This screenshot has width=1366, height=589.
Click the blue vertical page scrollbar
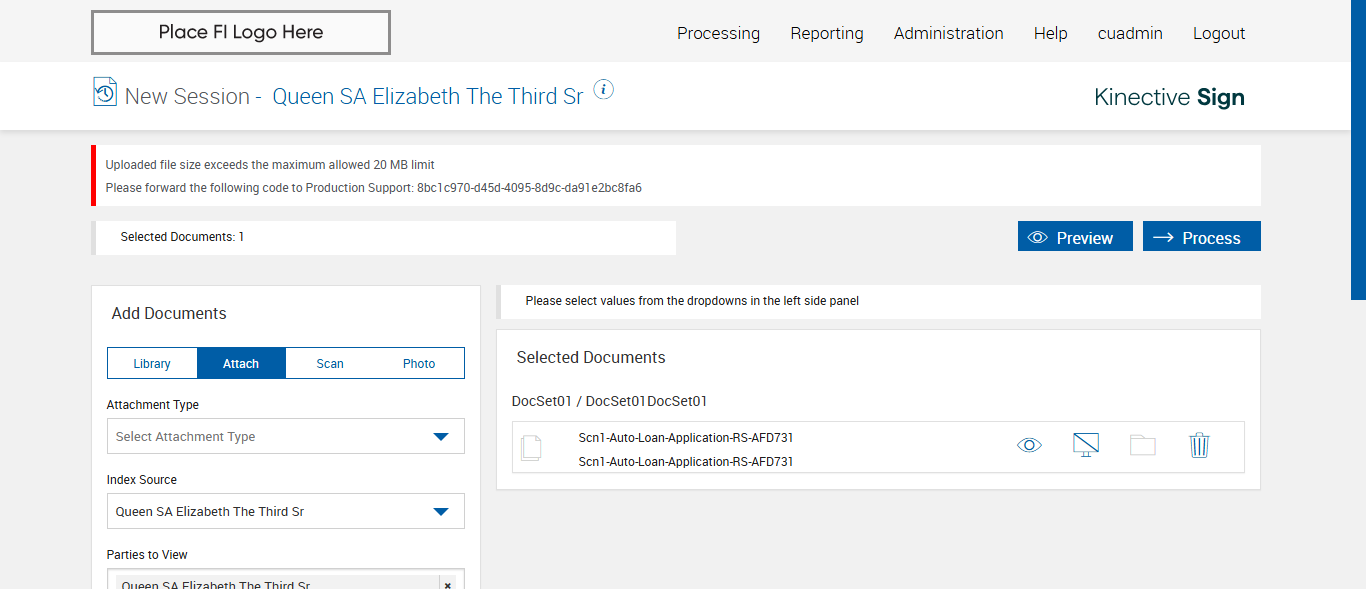pos(1358,150)
